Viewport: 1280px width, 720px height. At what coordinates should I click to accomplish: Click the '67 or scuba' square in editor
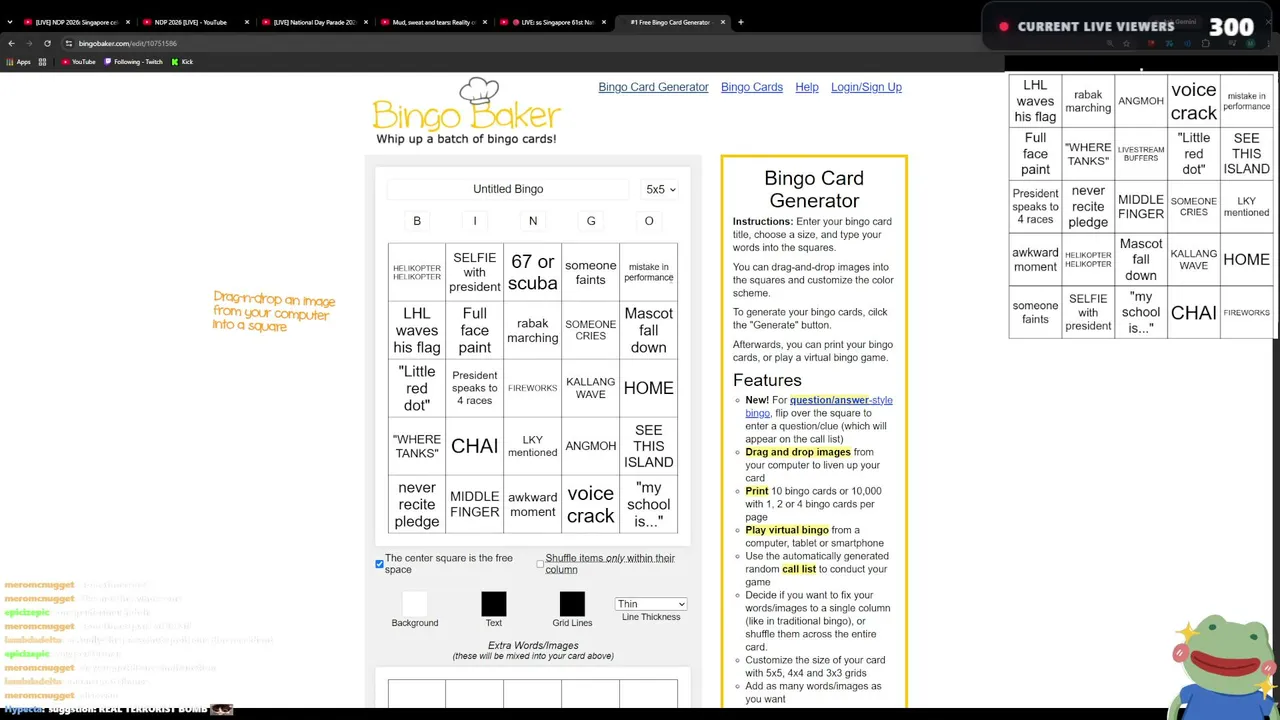click(533, 272)
